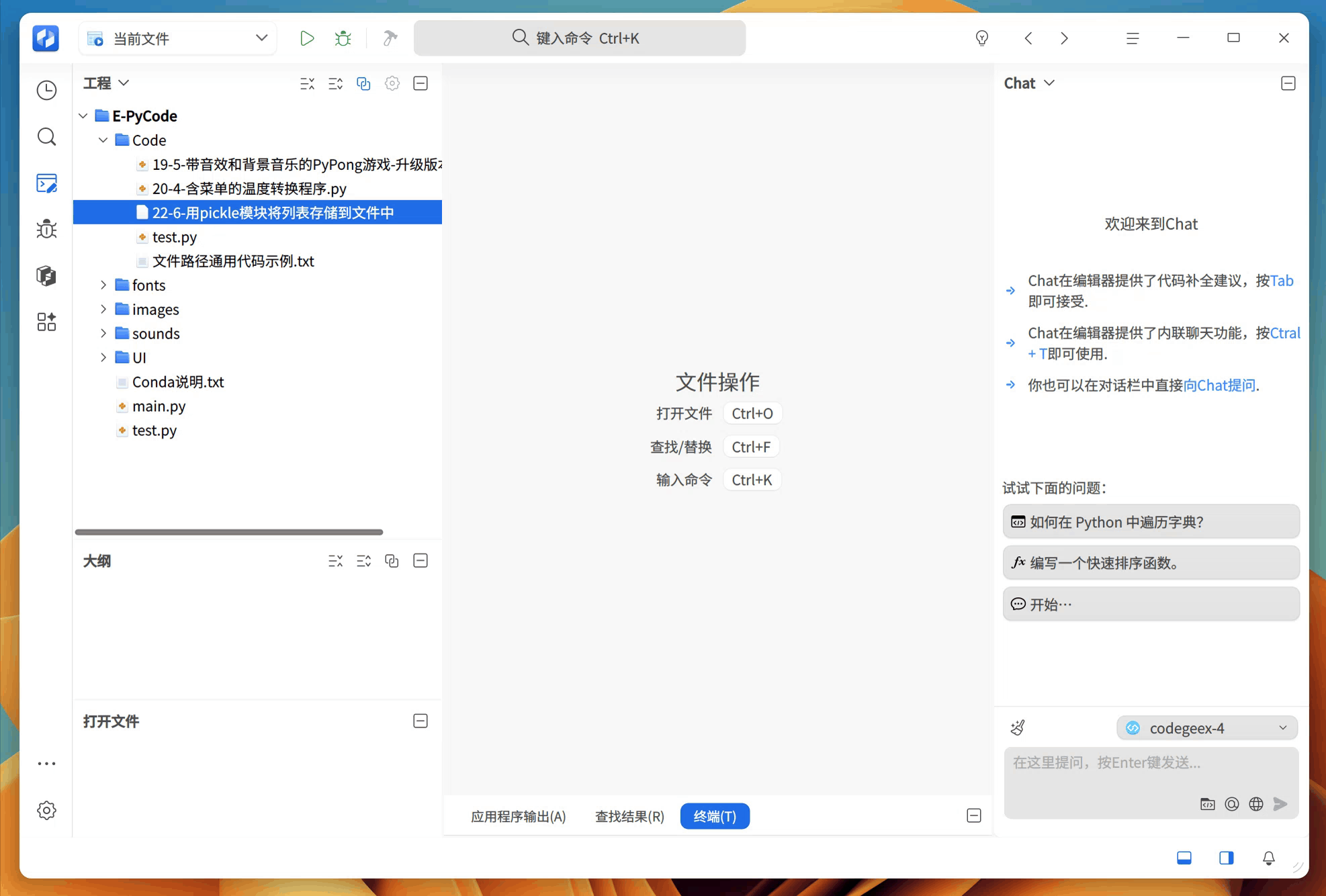Click the green Run button
The width and height of the screenshot is (1326, 896).
click(x=306, y=38)
